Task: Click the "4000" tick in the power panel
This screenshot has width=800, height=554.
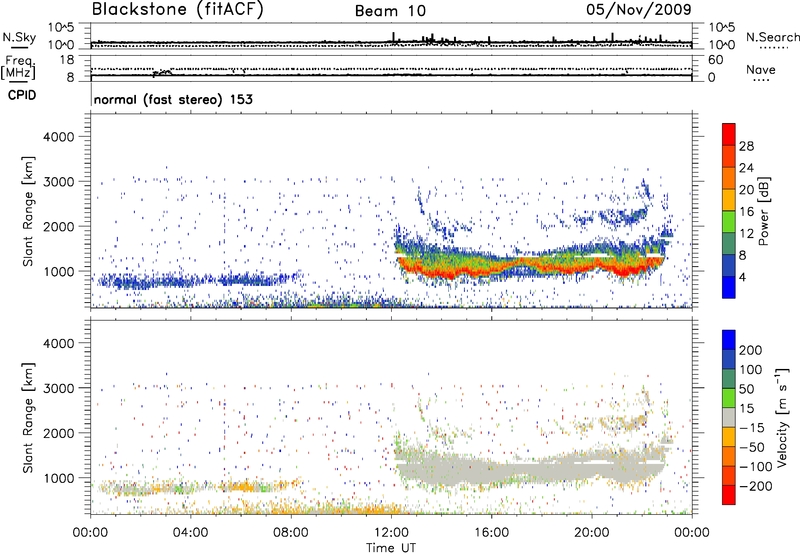Action: pos(59,137)
